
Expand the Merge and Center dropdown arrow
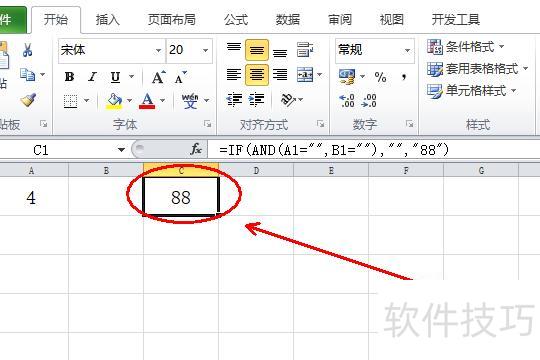320,74
